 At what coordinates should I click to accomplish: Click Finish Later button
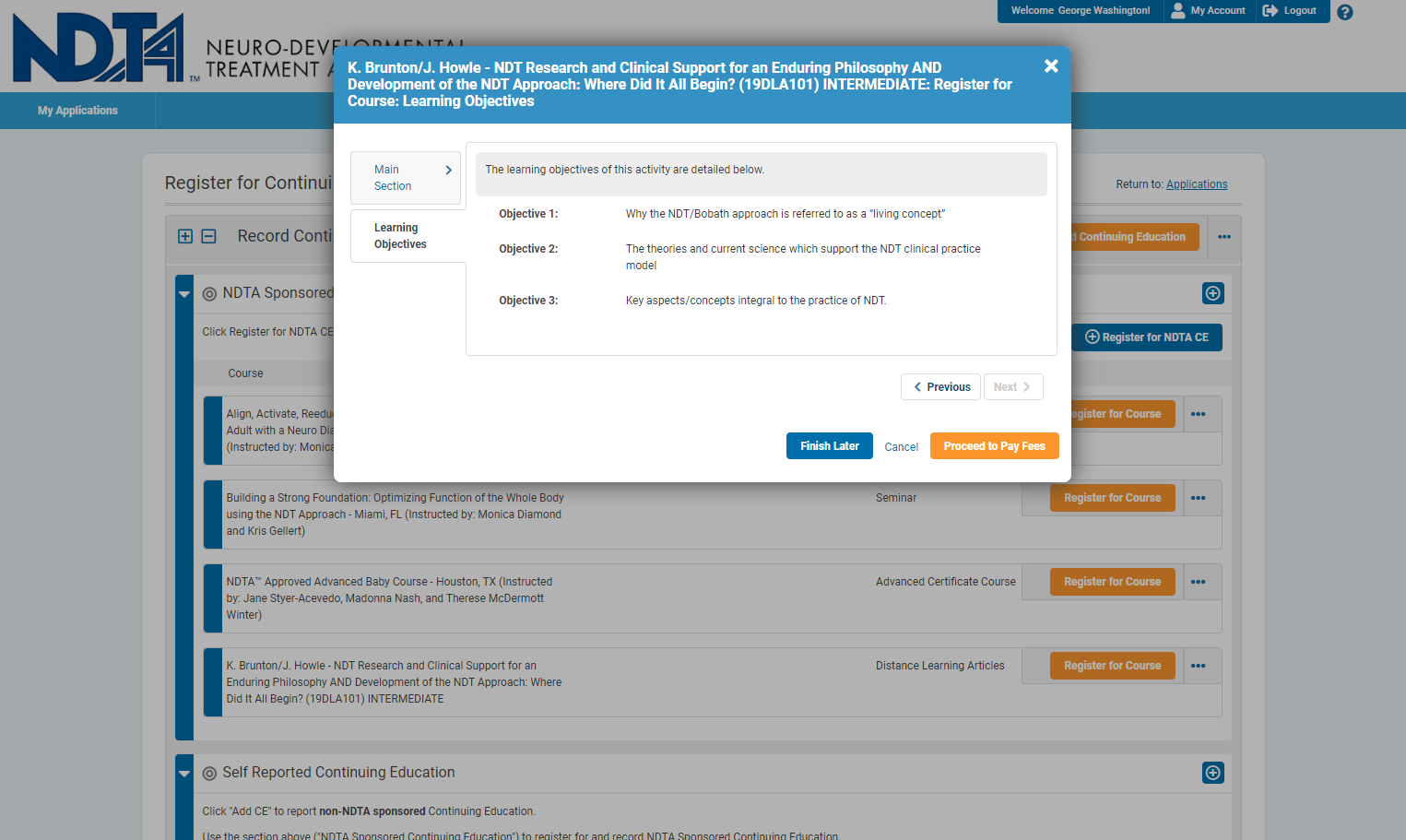click(830, 446)
